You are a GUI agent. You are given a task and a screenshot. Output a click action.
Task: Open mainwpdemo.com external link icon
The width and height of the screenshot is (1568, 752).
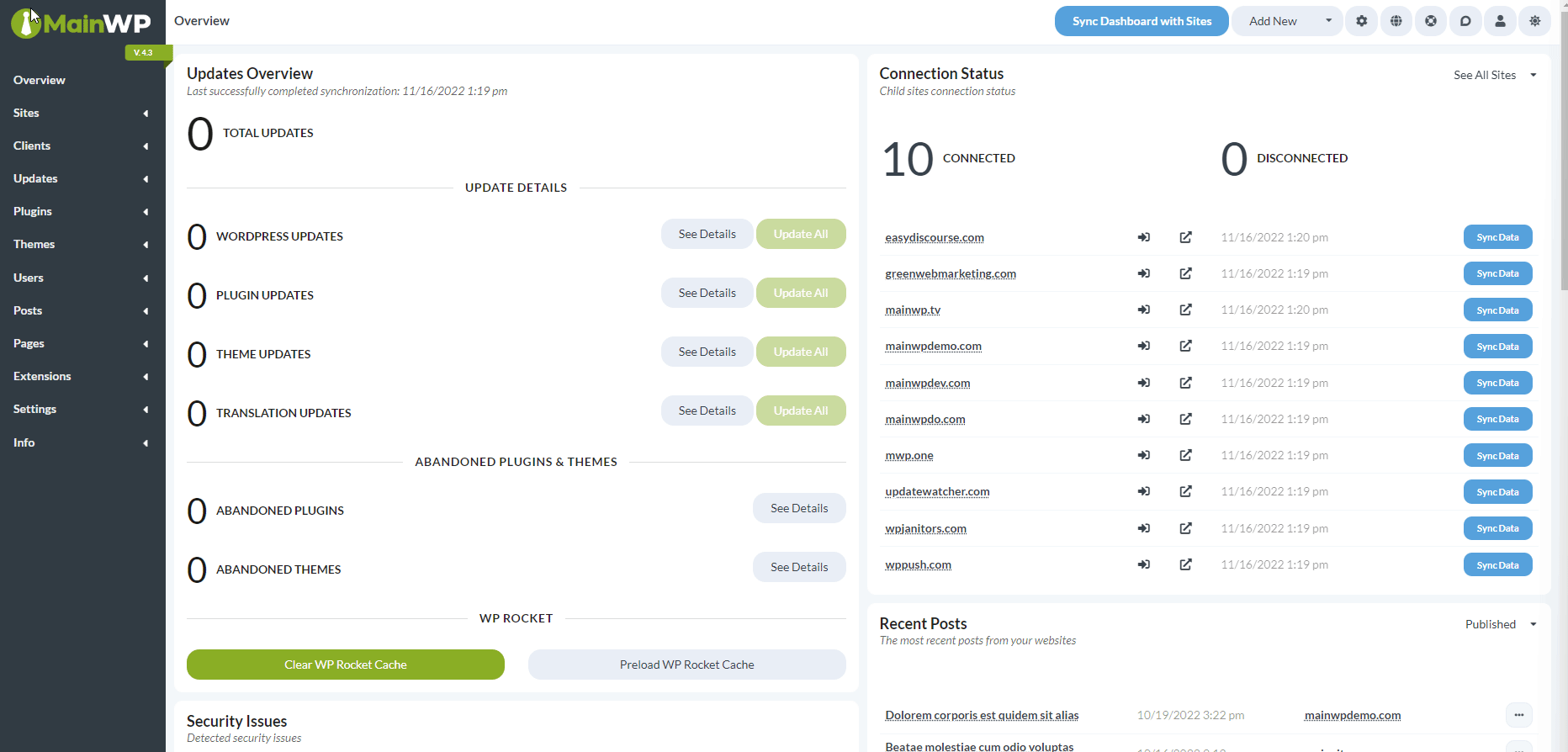click(x=1185, y=346)
